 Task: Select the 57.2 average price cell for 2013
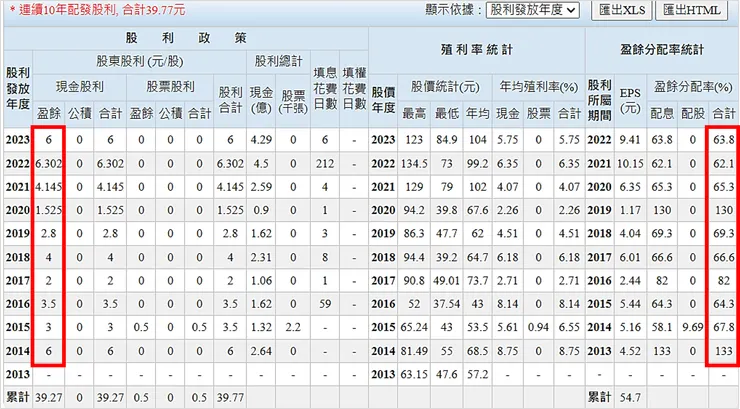pyautogui.click(x=478, y=374)
